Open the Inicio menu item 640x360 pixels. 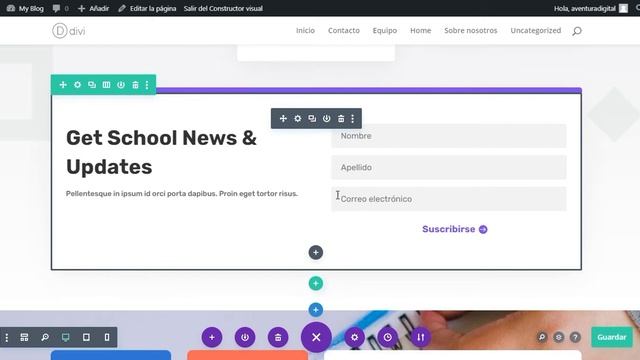(x=305, y=30)
